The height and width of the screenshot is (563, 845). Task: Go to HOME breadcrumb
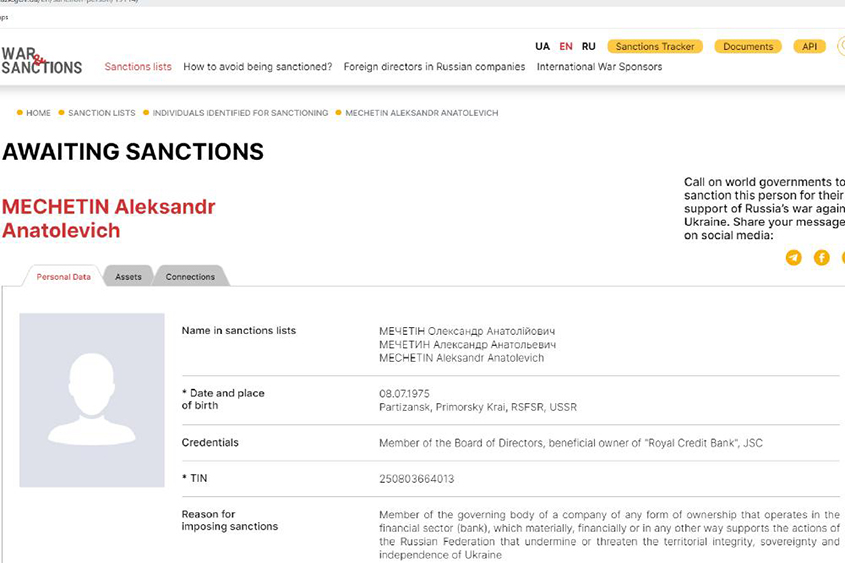coord(38,113)
